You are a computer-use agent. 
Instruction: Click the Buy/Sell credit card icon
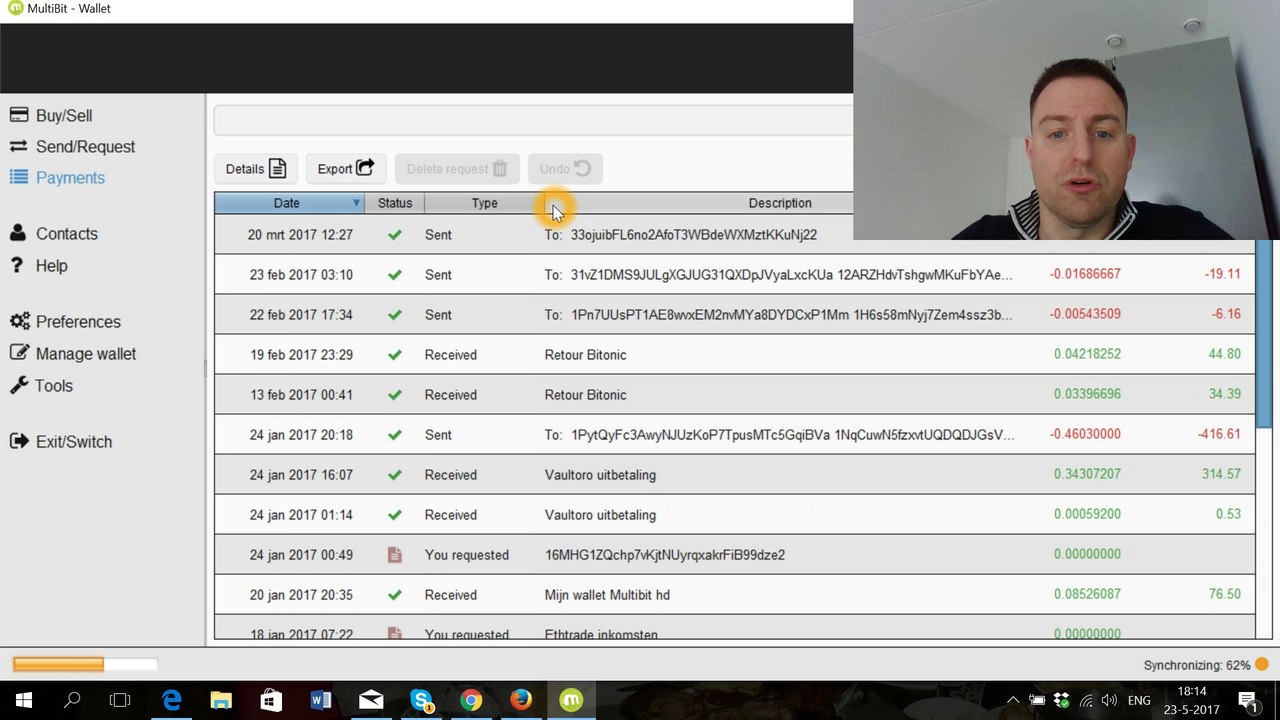[19, 115]
